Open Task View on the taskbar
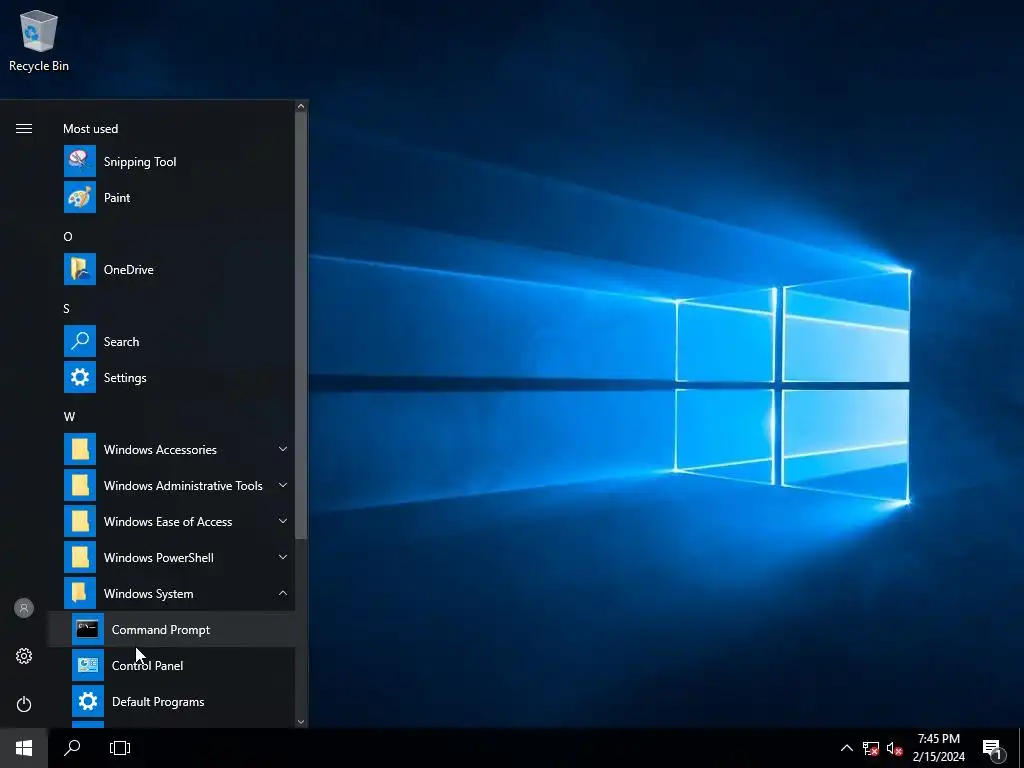The width and height of the screenshot is (1024, 768). [x=120, y=748]
